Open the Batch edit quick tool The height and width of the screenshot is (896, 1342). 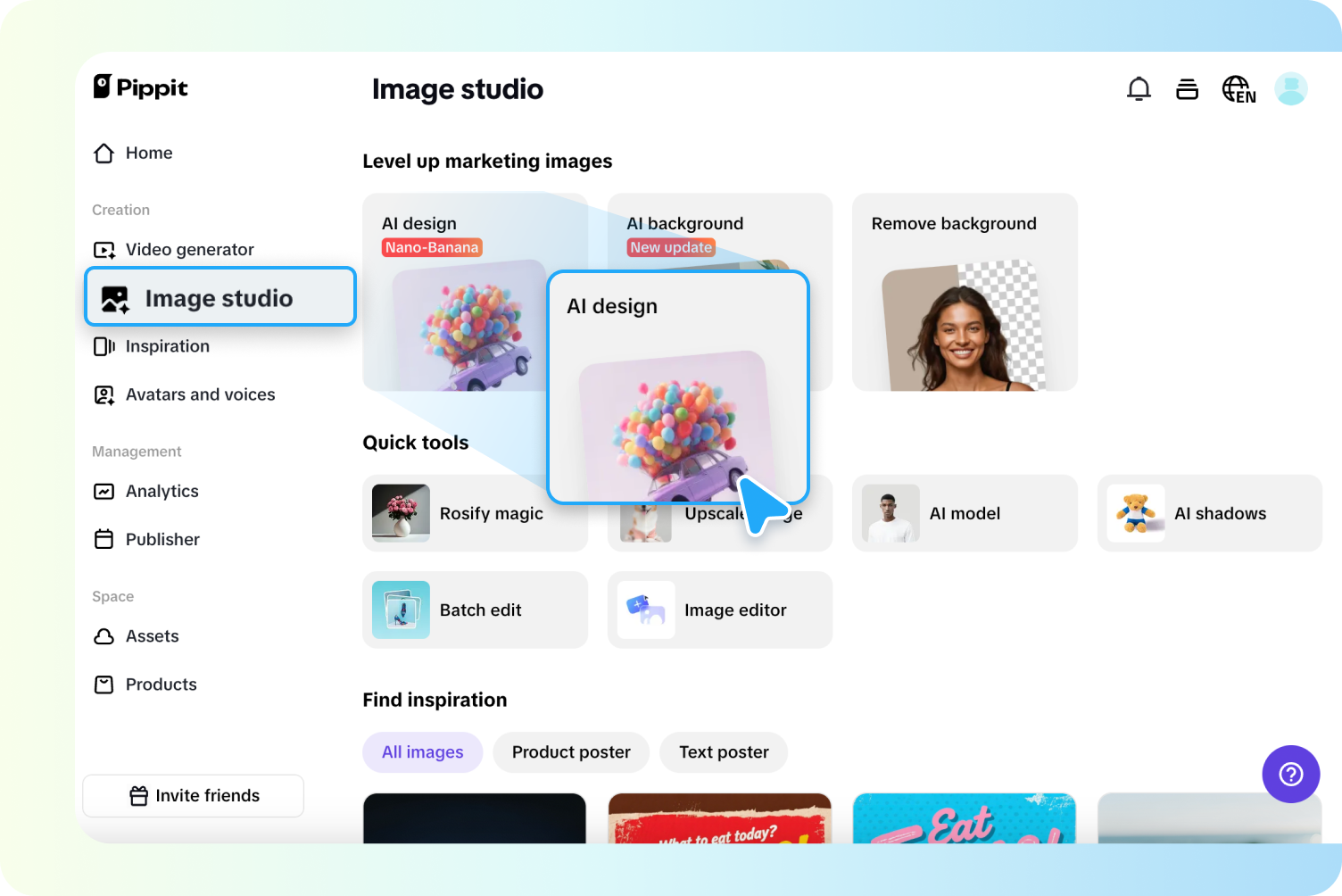click(475, 610)
